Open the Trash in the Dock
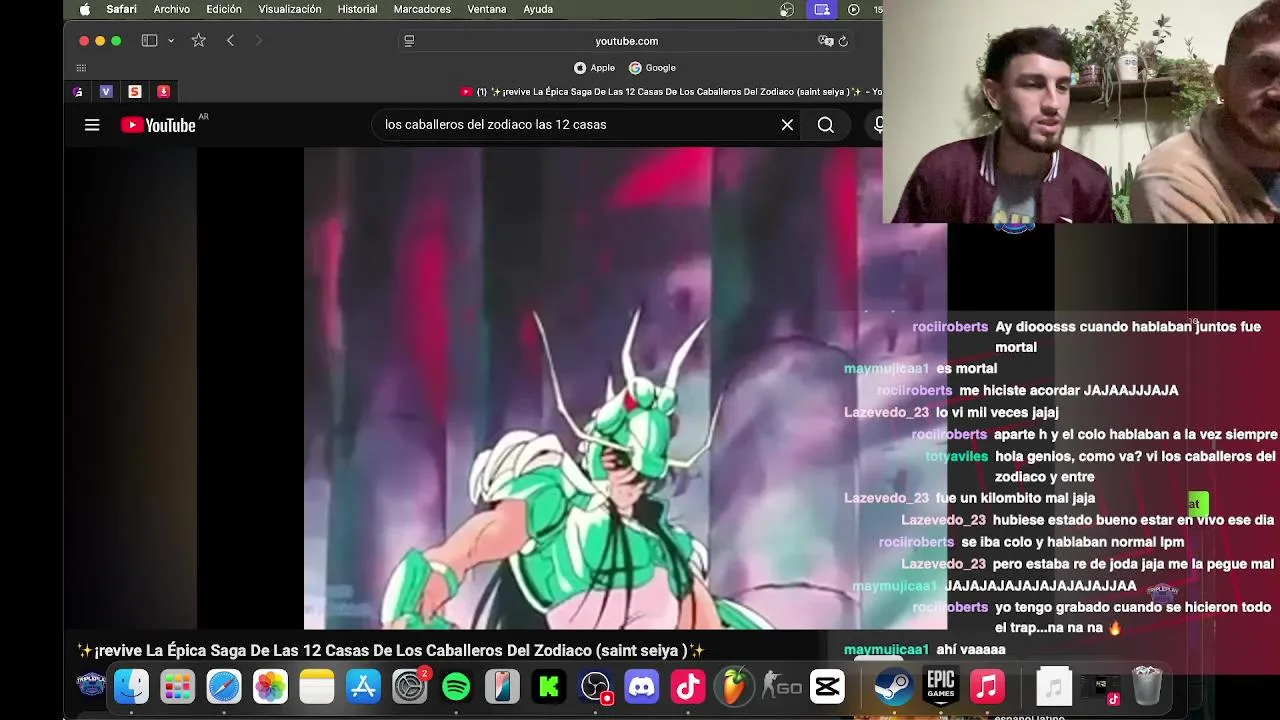 pyautogui.click(x=1147, y=686)
